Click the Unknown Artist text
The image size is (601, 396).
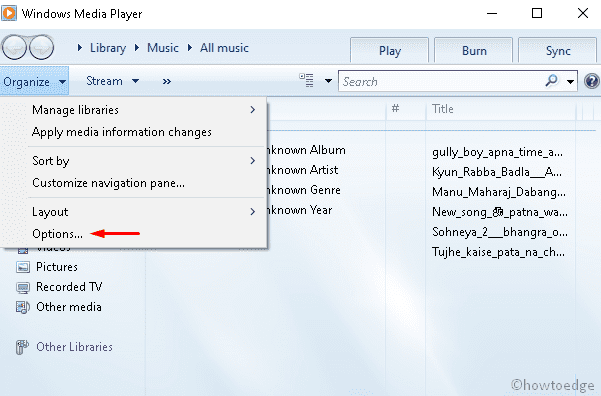tap(303, 170)
